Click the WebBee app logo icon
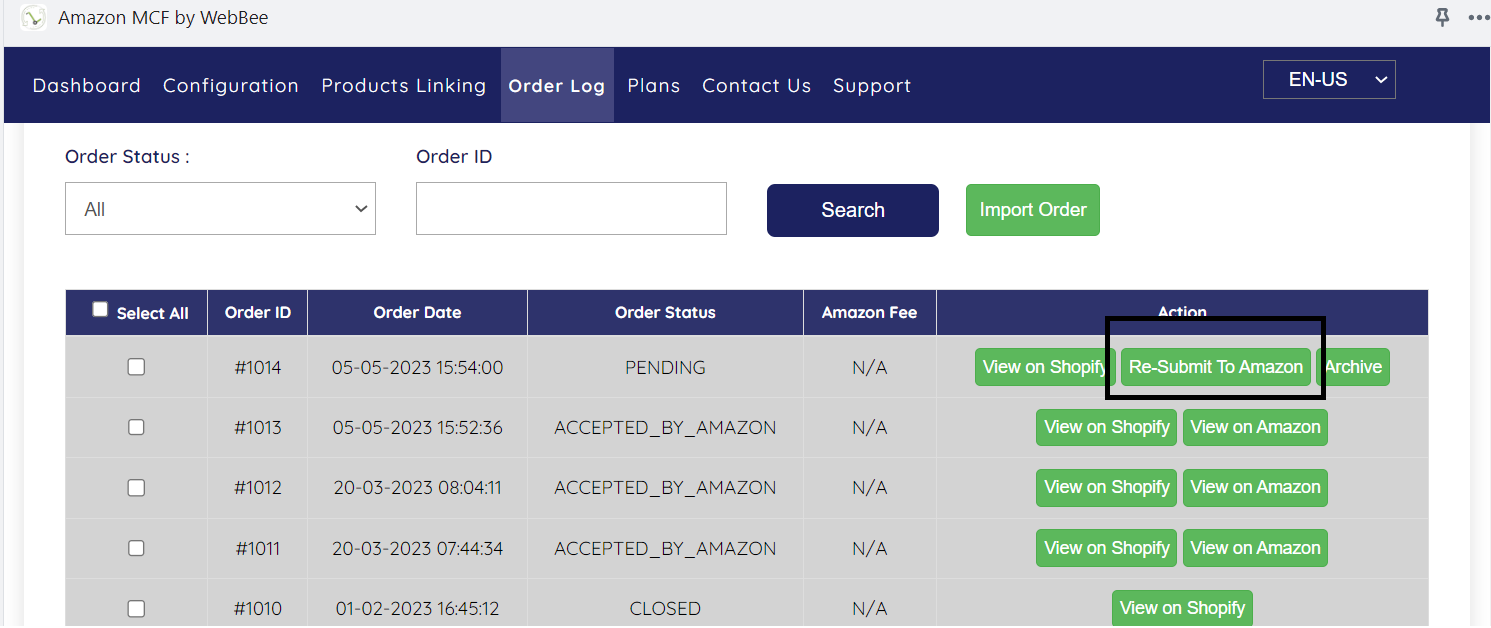 pyautogui.click(x=33, y=18)
